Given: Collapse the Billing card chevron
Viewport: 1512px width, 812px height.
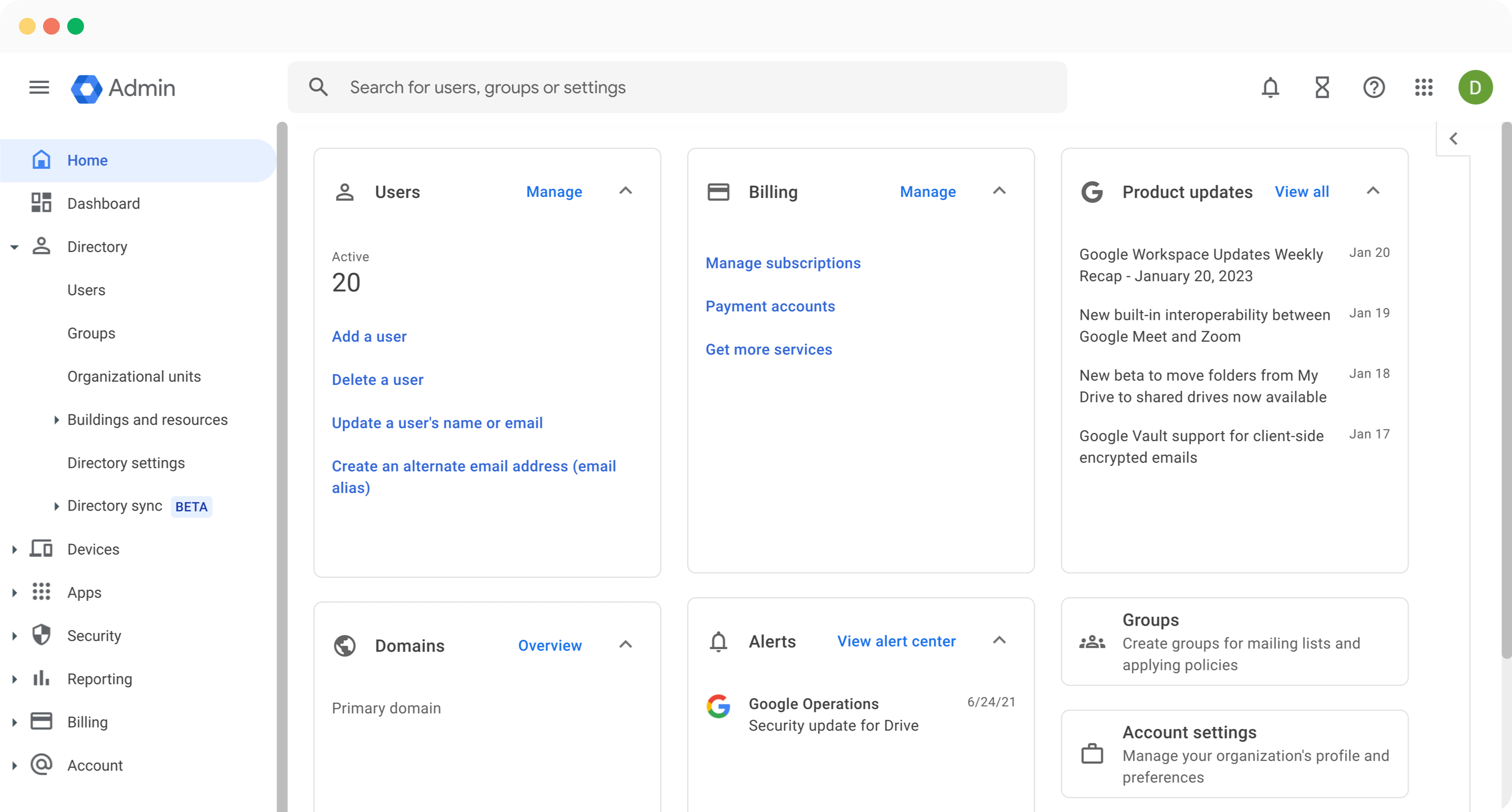Looking at the screenshot, I should pos(999,191).
